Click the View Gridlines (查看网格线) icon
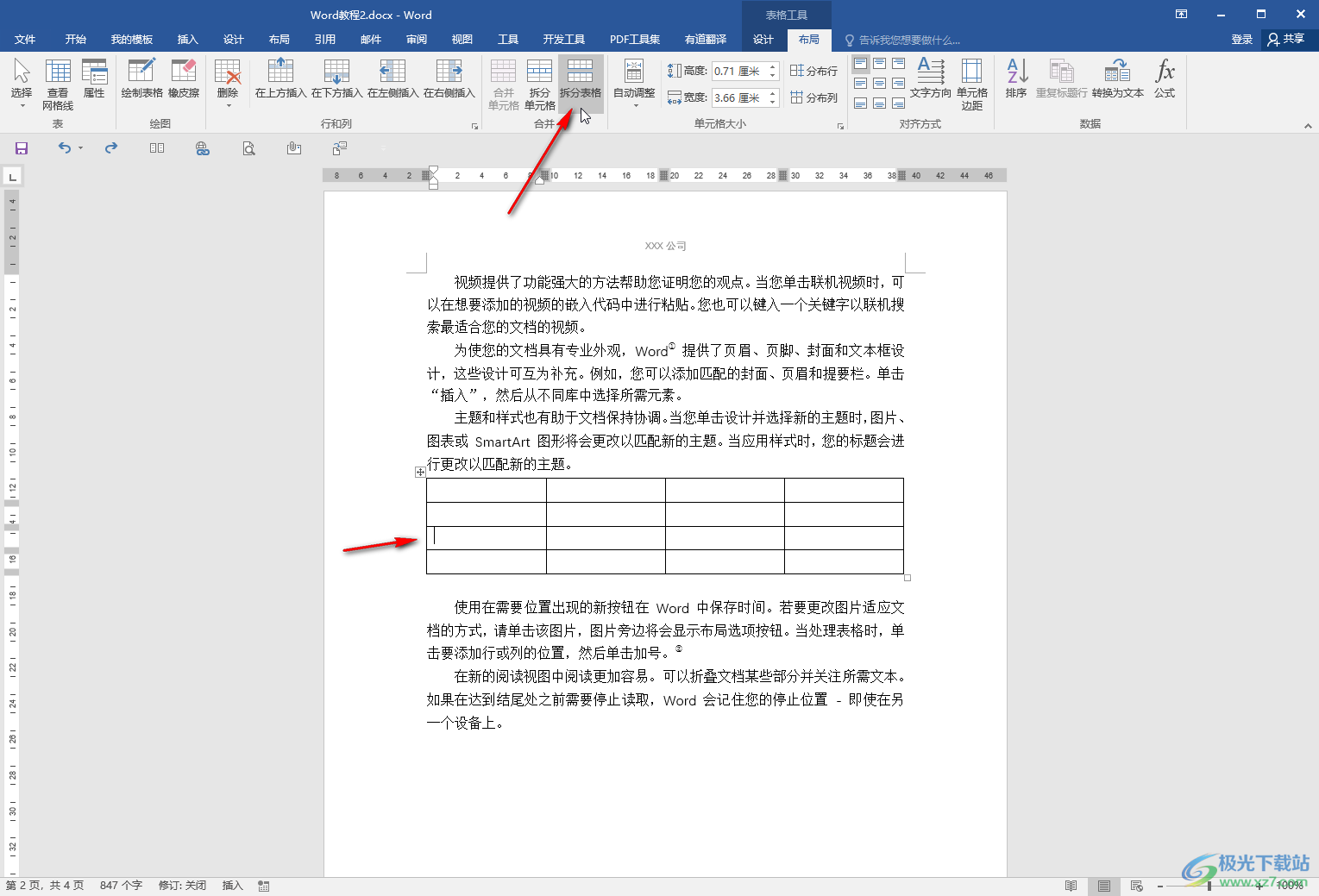The height and width of the screenshot is (896, 1319). click(58, 84)
